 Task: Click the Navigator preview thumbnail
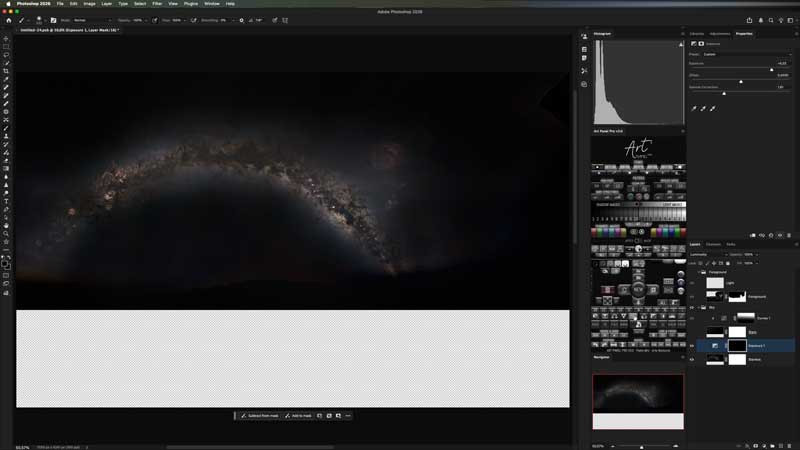pos(638,401)
